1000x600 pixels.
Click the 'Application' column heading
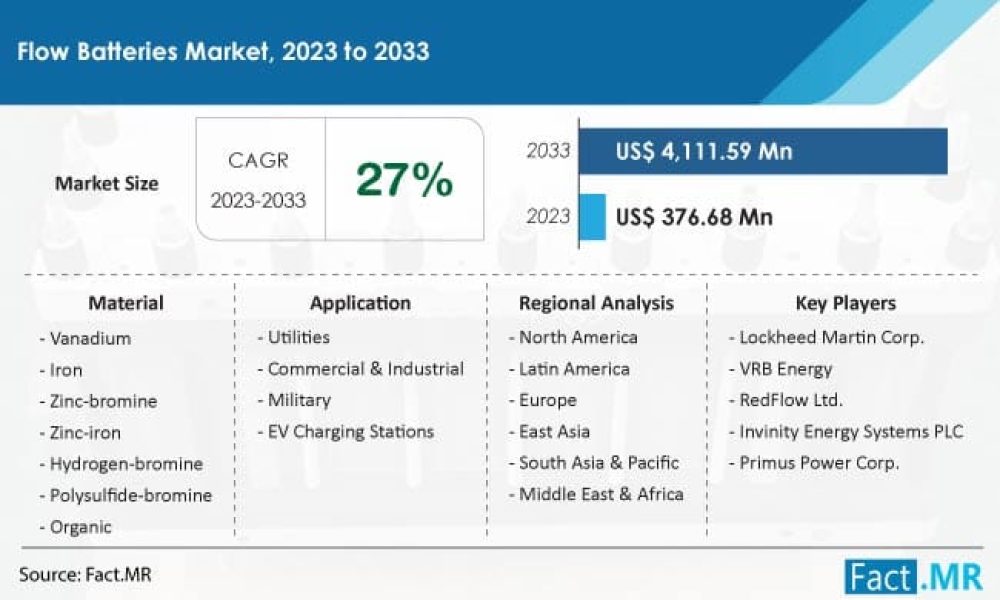coord(360,303)
